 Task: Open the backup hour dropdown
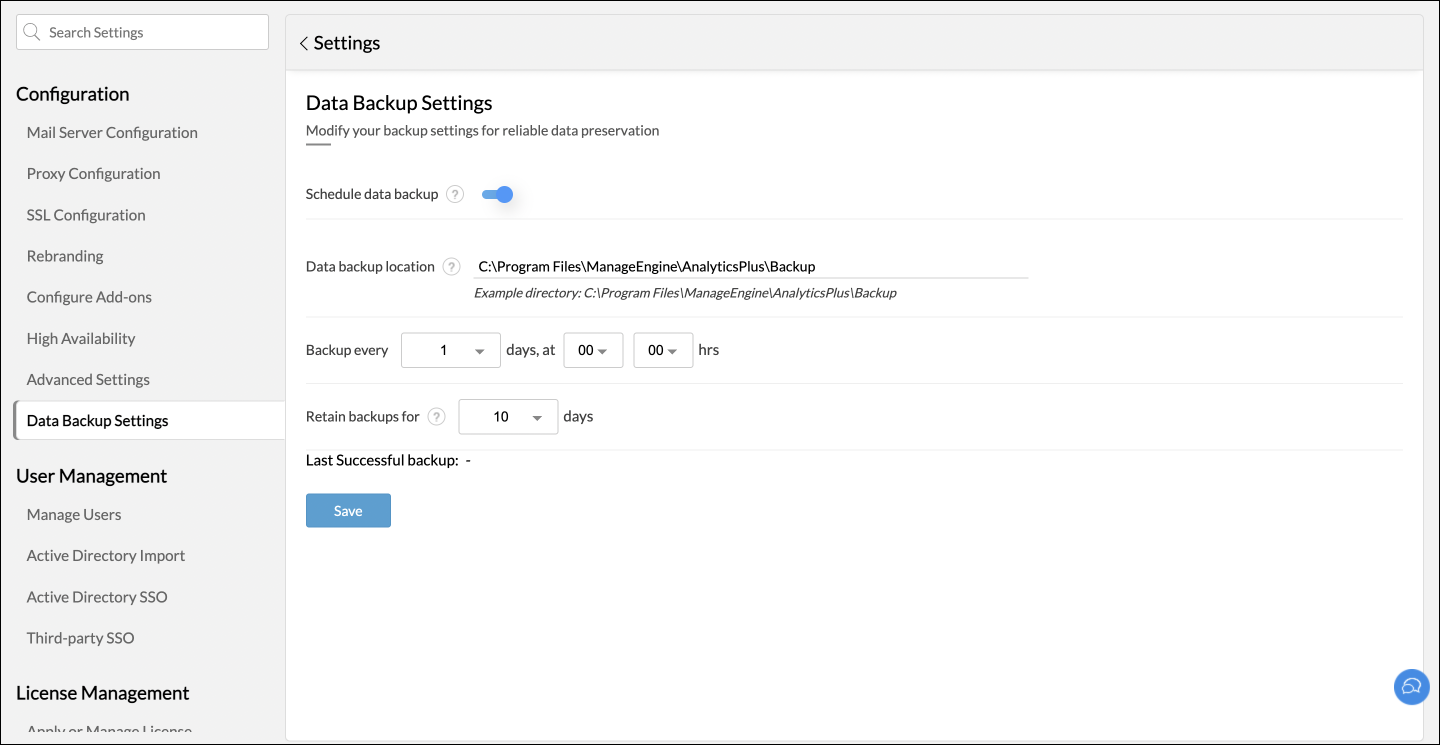(593, 351)
